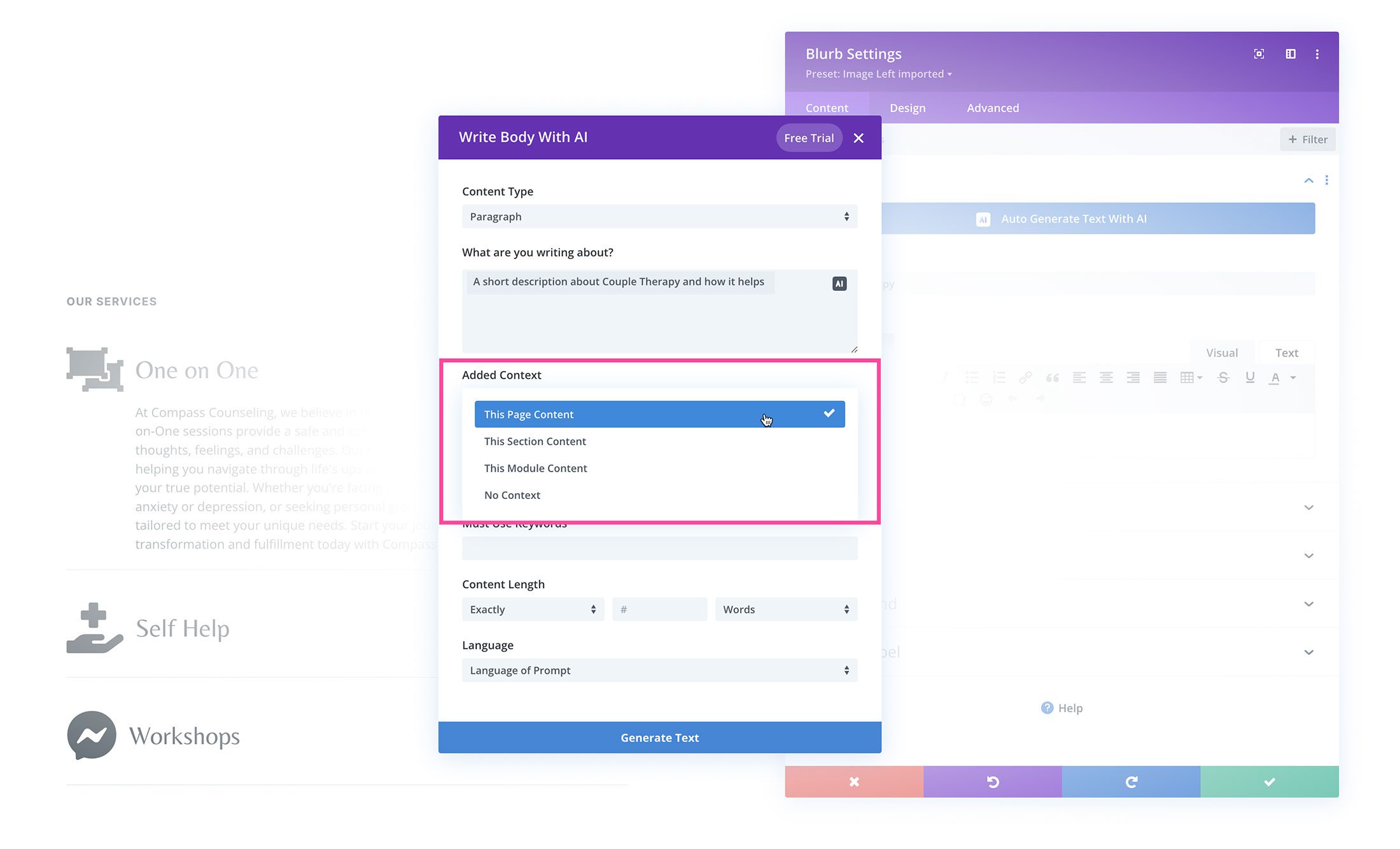1400x849 pixels.
Task: Click the content length number input field
Action: click(x=659, y=608)
